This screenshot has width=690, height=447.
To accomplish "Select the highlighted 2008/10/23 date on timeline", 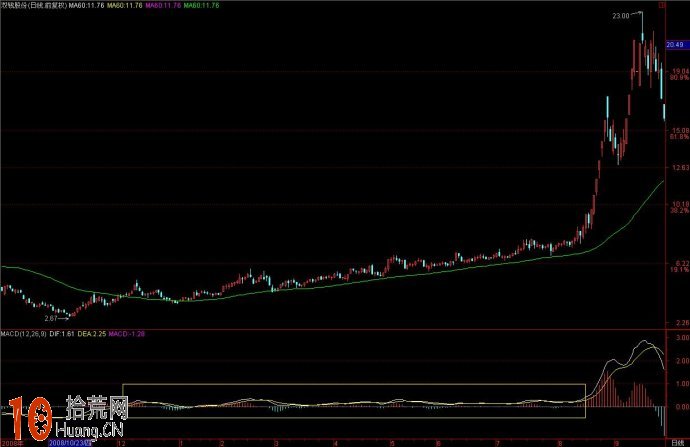I will coord(71,441).
